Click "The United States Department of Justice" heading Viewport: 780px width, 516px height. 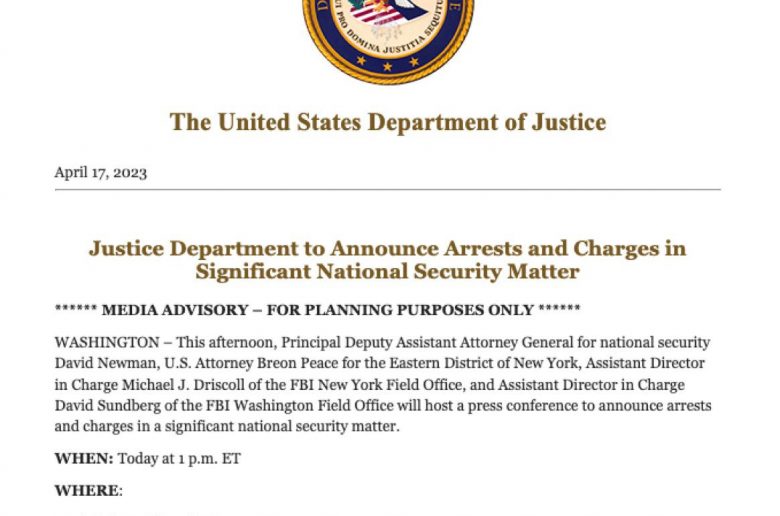(388, 123)
